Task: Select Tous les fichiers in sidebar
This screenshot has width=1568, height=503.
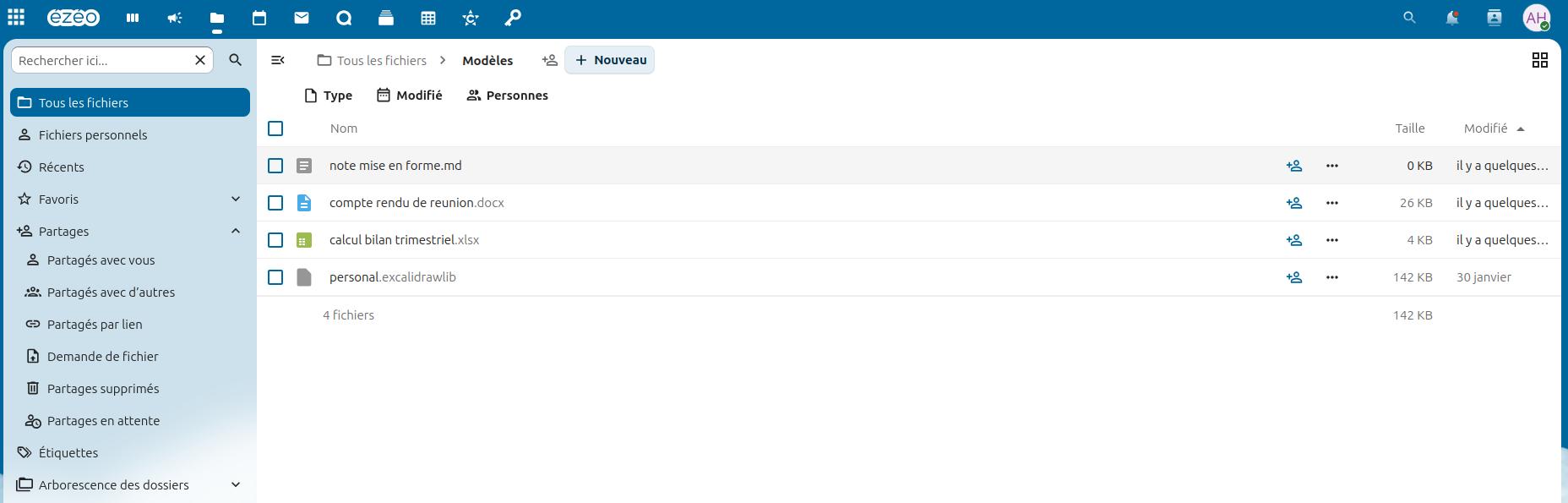Action: tap(130, 102)
